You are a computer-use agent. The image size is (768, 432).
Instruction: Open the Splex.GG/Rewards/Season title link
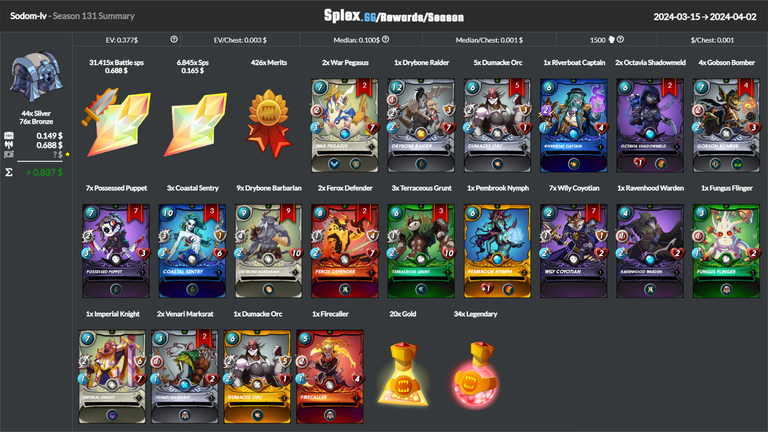(394, 16)
